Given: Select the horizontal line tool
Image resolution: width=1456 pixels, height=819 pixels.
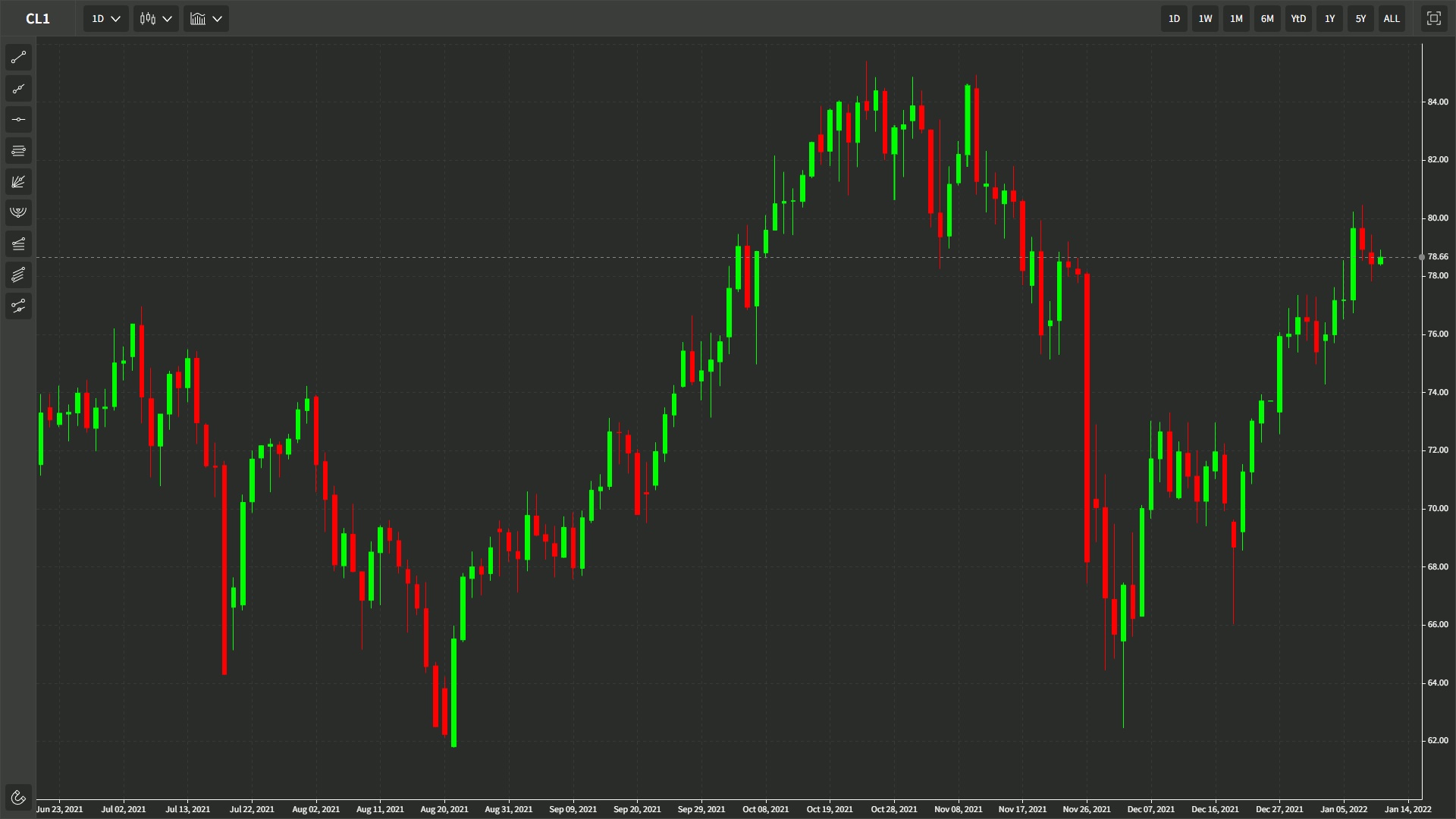Looking at the screenshot, I should (18, 120).
